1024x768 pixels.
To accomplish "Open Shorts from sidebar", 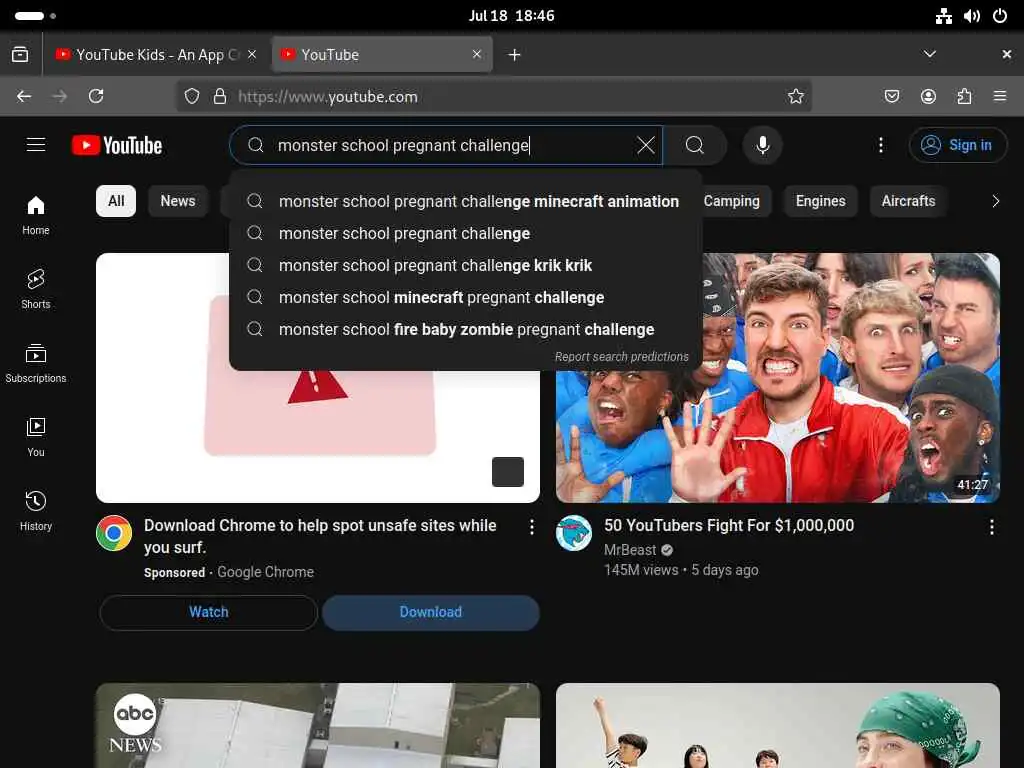I will pos(36,289).
